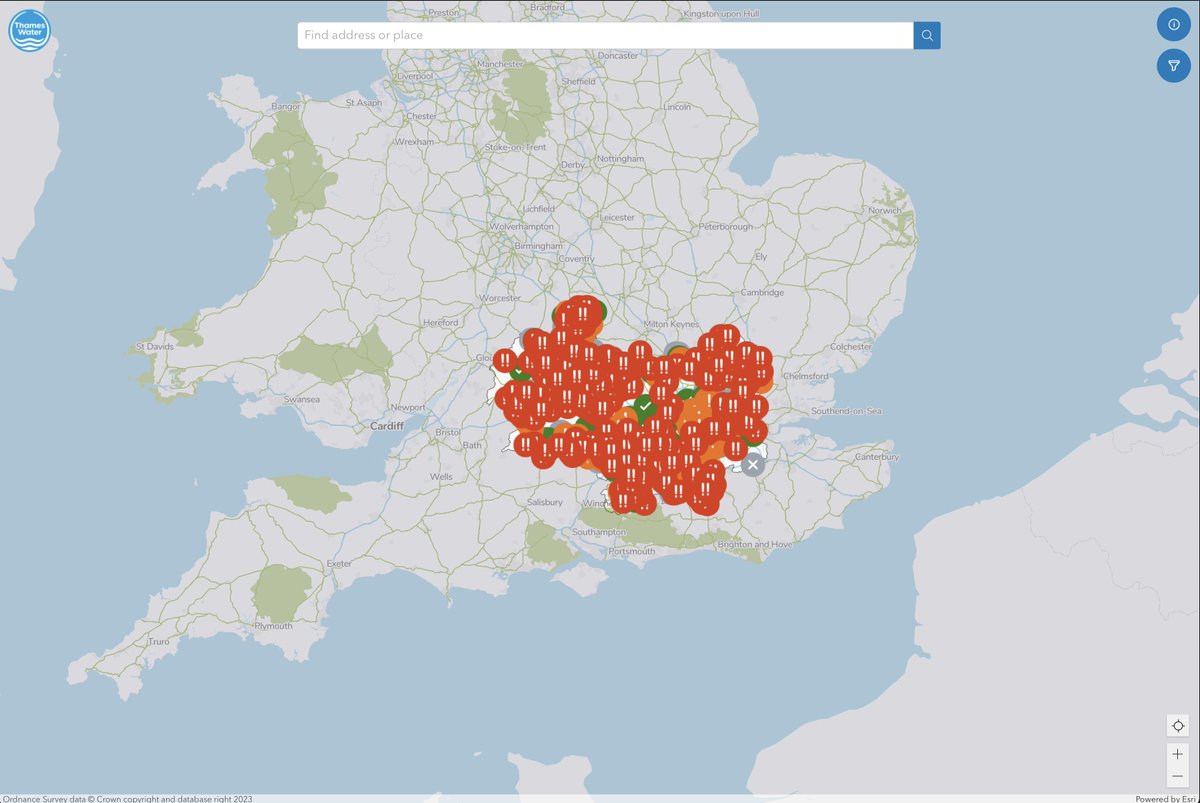Dismiss the popup with the X button
1200x803 pixels.
(752, 463)
